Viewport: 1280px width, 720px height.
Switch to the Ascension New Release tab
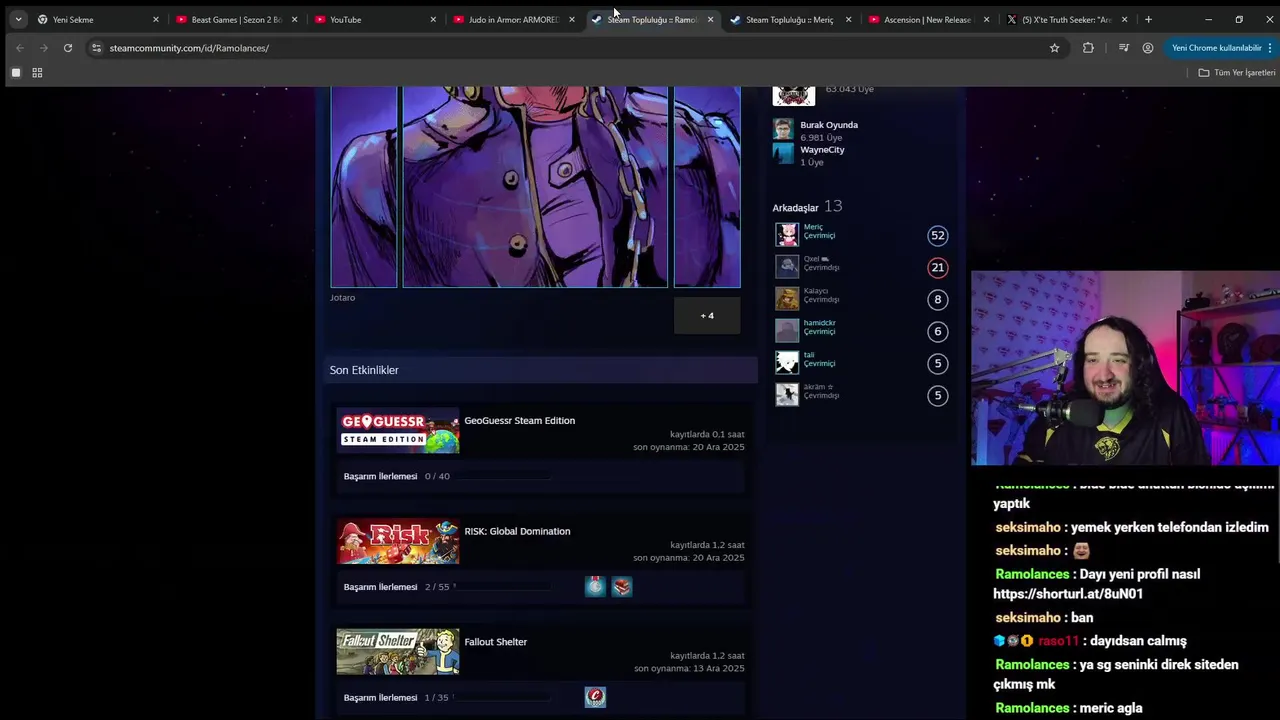929,19
